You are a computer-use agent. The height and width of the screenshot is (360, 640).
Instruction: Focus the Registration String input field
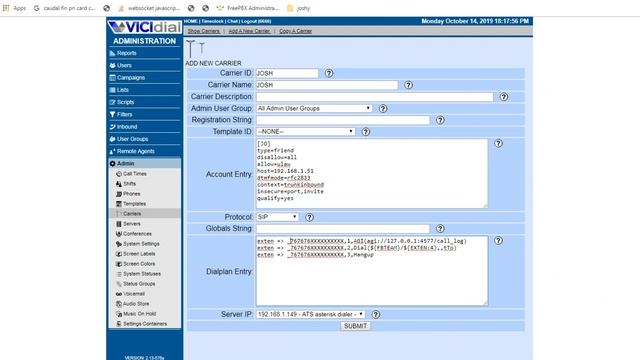tap(343, 120)
